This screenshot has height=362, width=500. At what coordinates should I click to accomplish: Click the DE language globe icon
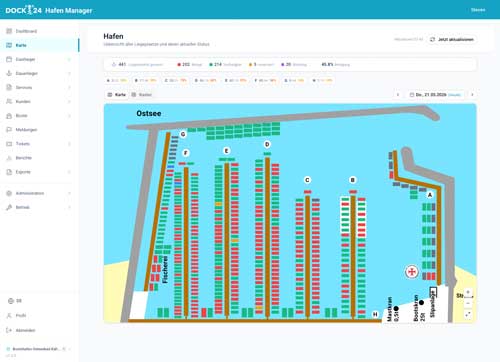tap(10, 301)
